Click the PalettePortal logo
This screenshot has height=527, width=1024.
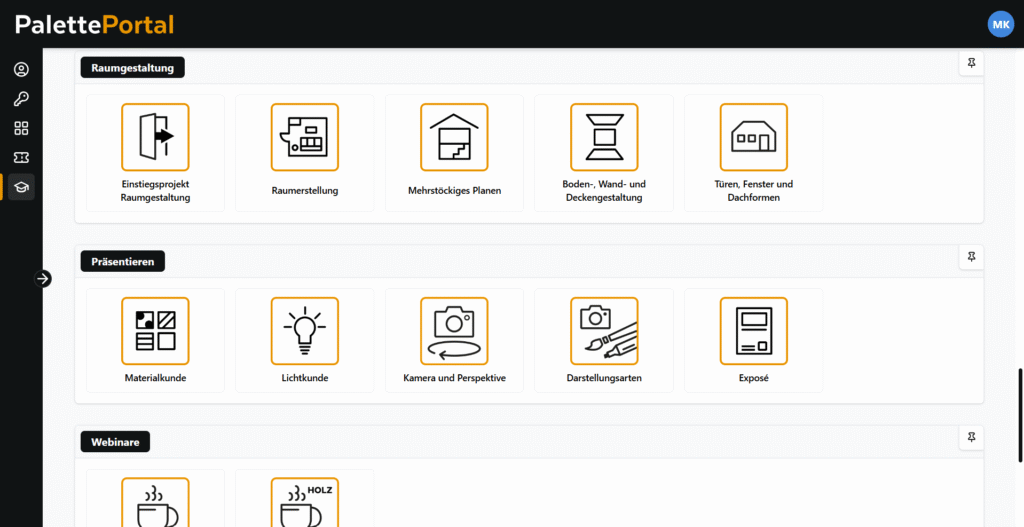[x=95, y=24]
